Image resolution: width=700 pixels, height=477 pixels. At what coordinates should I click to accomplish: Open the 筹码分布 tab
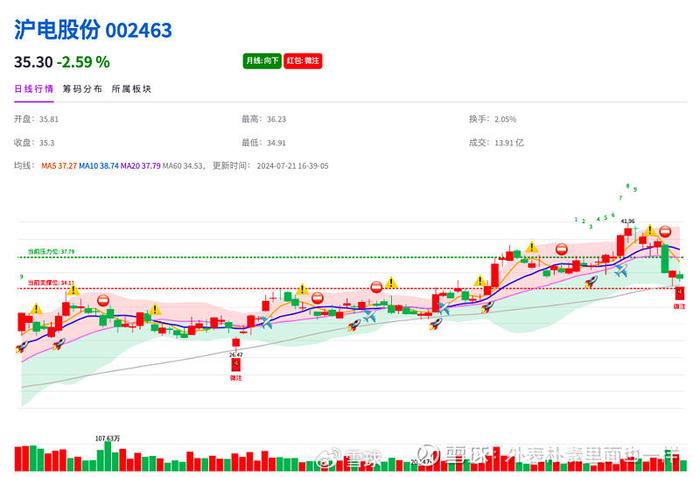(83, 89)
